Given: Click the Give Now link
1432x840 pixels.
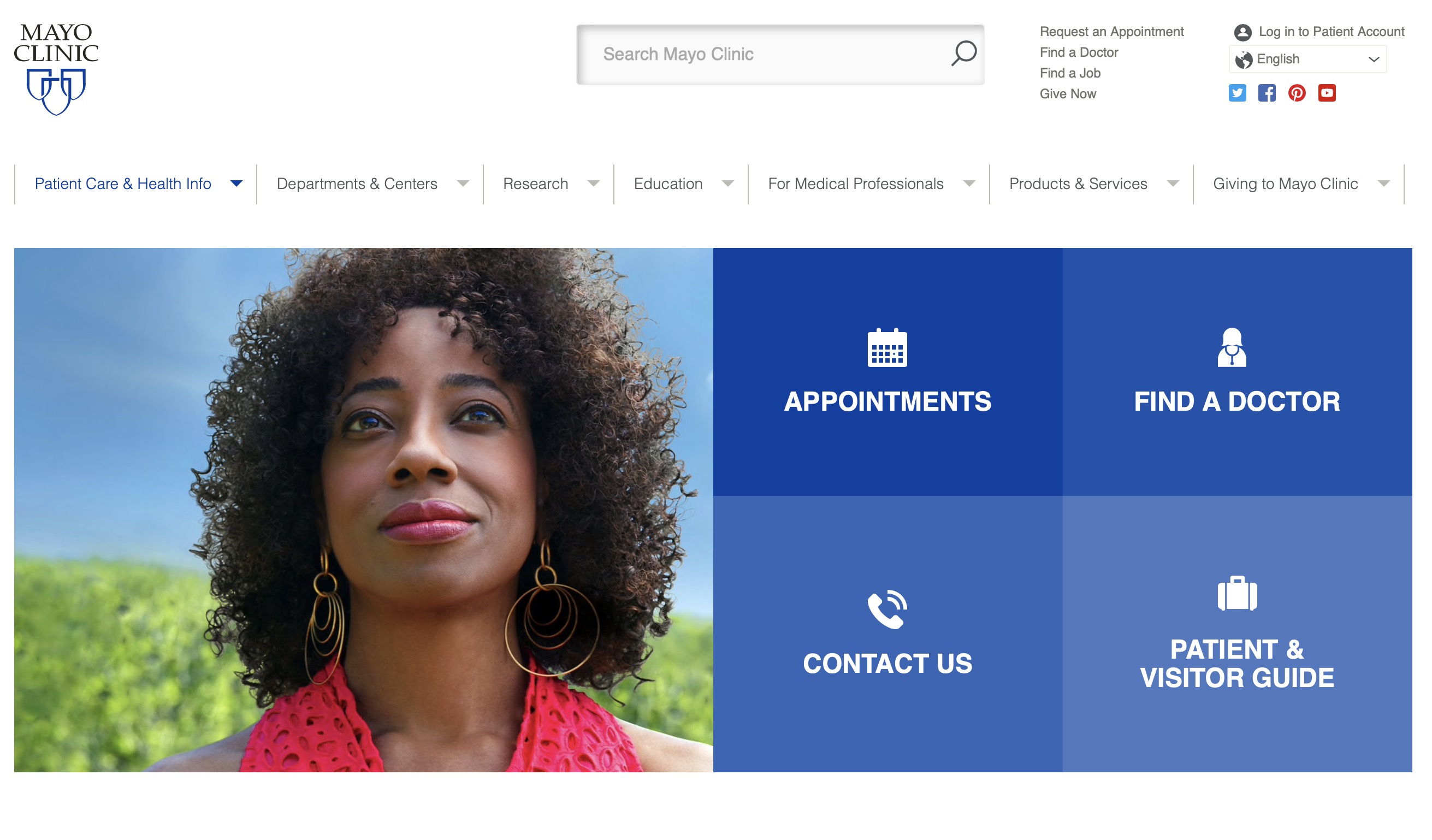Looking at the screenshot, I should [x=1068, y=94].
